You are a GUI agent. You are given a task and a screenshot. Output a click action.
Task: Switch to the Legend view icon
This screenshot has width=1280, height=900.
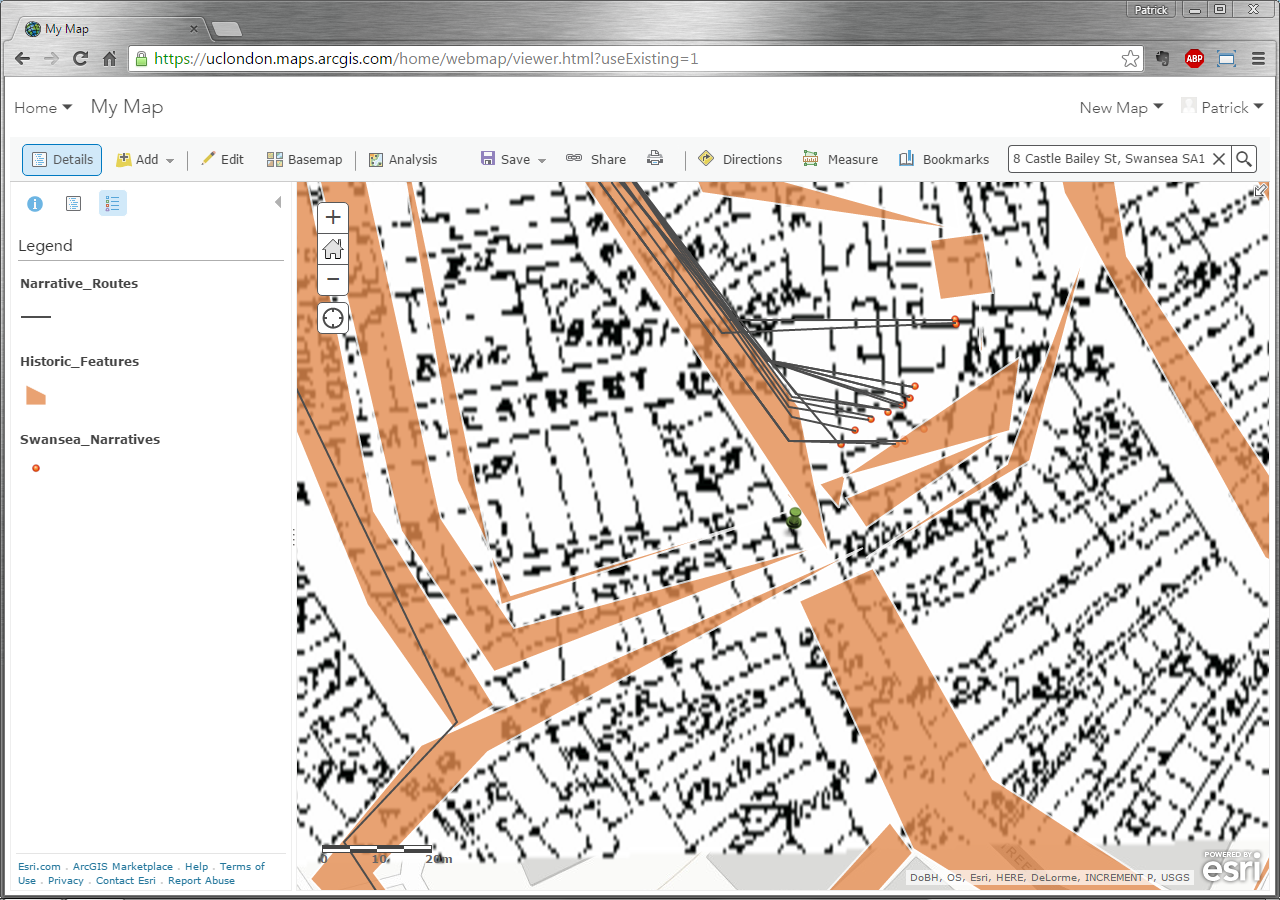(112, 204)
